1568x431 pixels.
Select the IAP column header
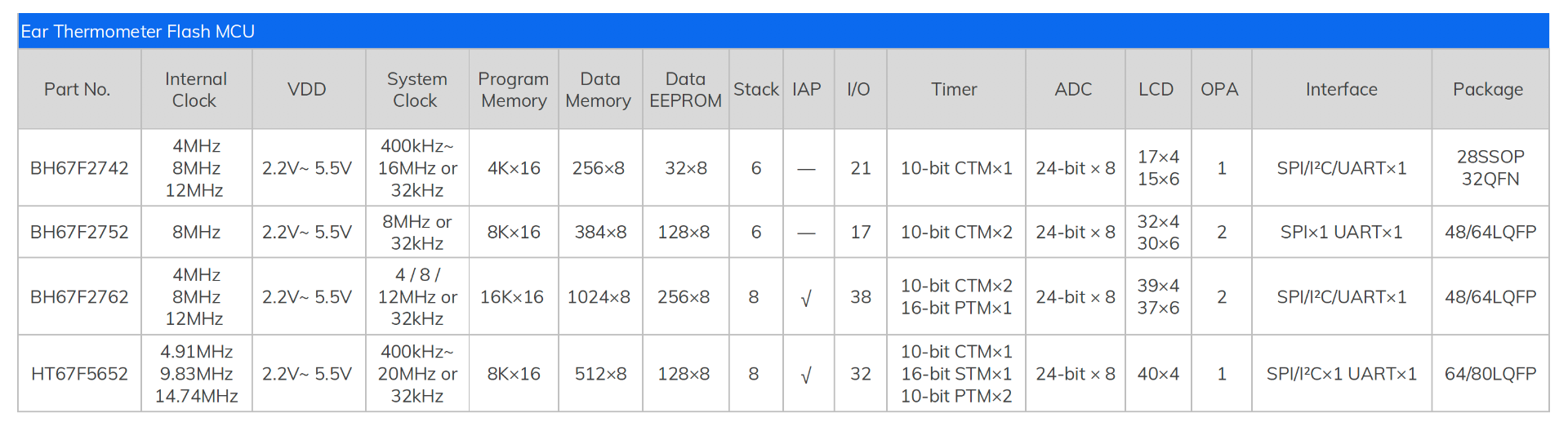click(x=807, y=89)
